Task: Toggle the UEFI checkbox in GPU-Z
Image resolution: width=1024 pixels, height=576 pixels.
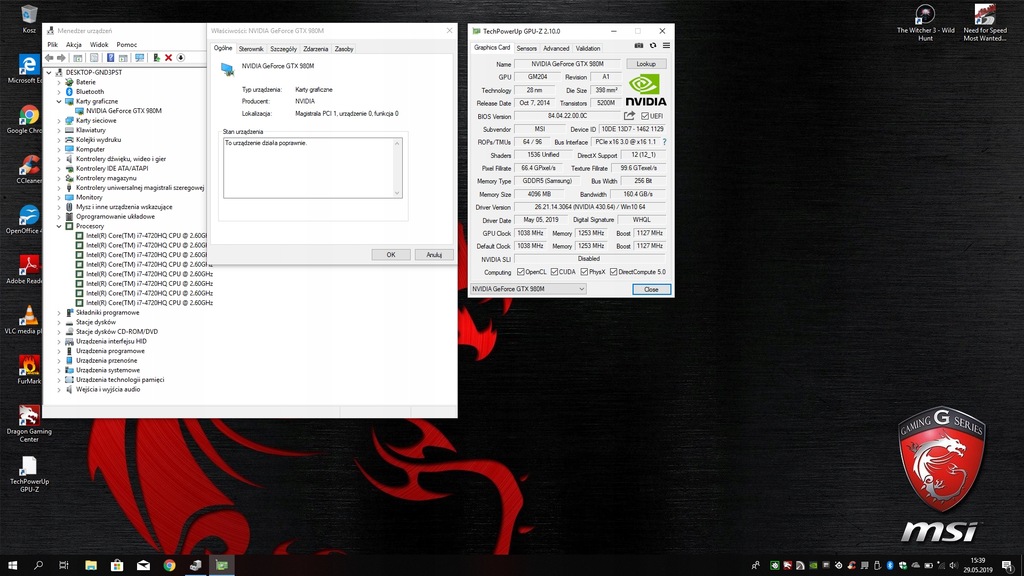Action: click(x=645, y=116)
